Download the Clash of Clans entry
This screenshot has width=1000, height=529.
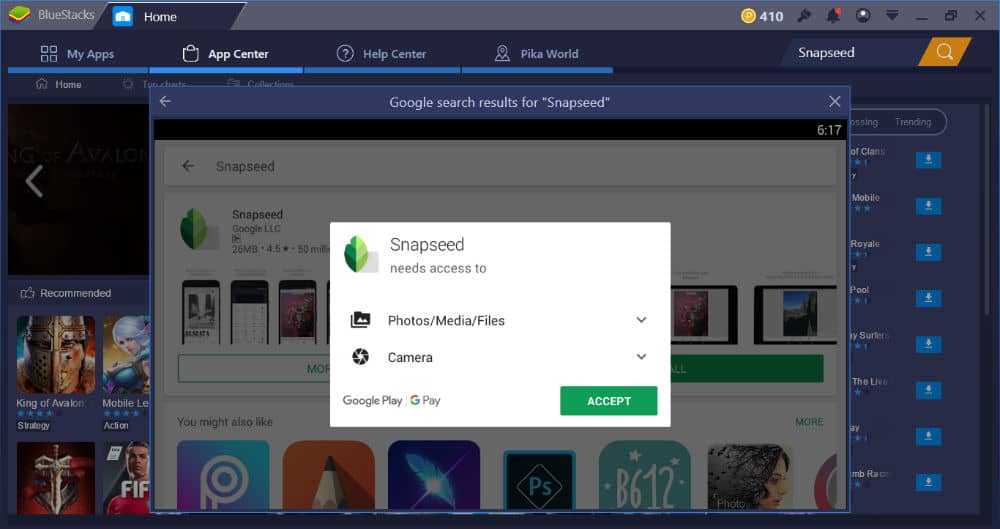point(929,160)
